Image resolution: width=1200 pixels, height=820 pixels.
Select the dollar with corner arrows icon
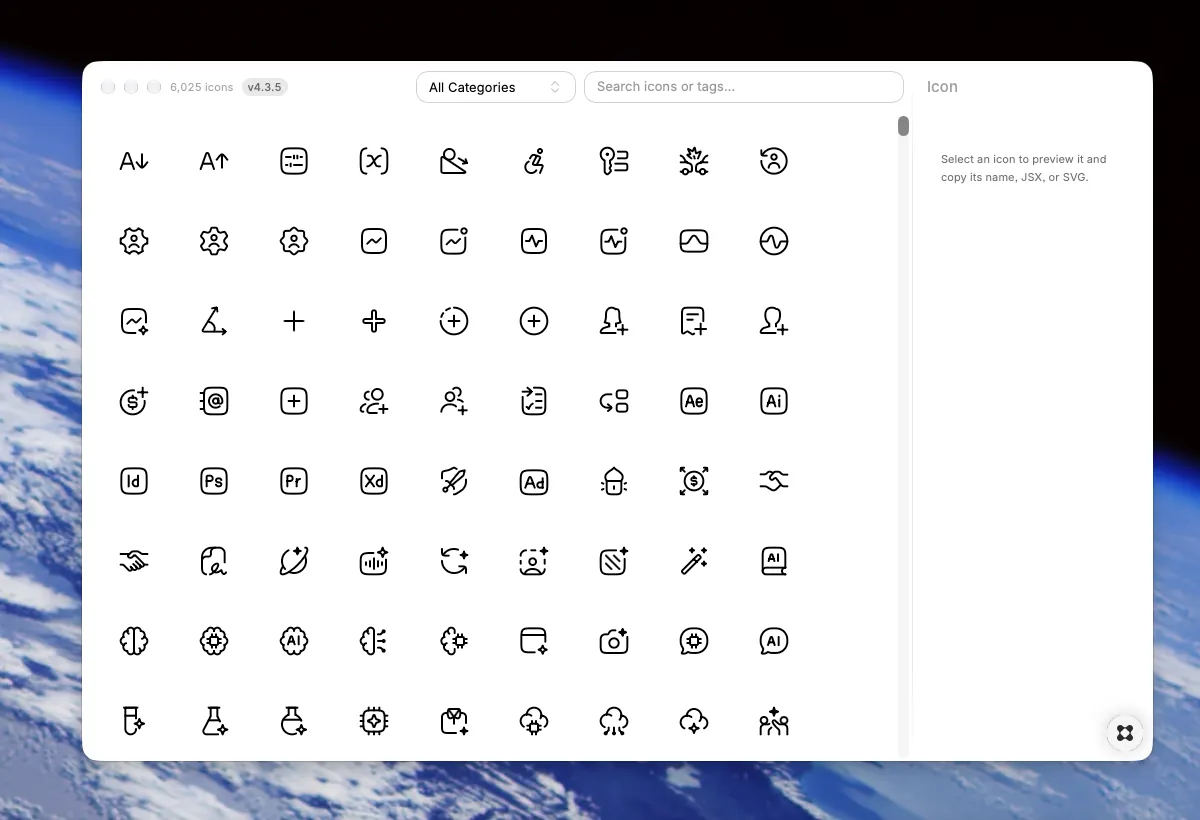[694, 481]
